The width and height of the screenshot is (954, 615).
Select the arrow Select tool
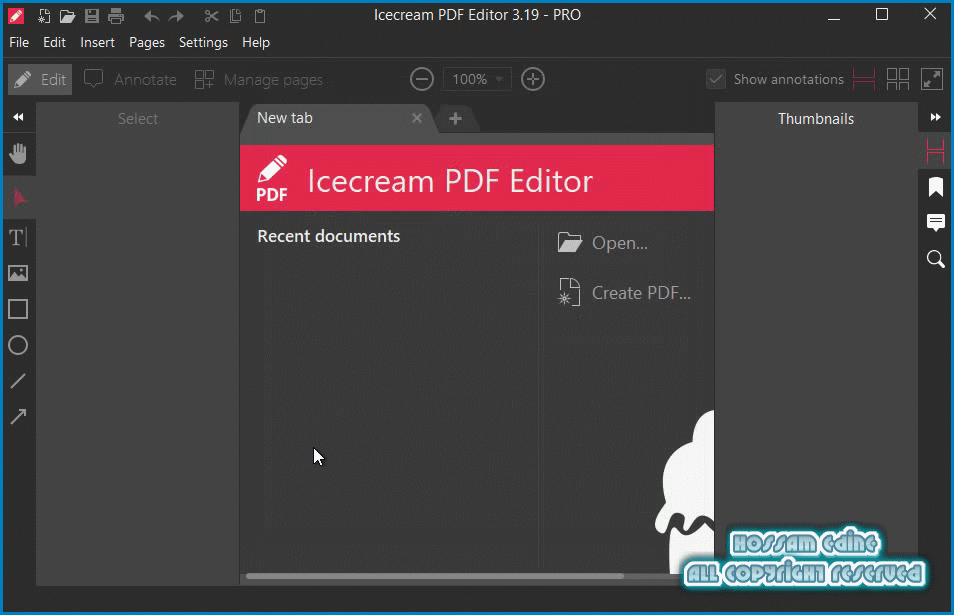tap(19, 198)
